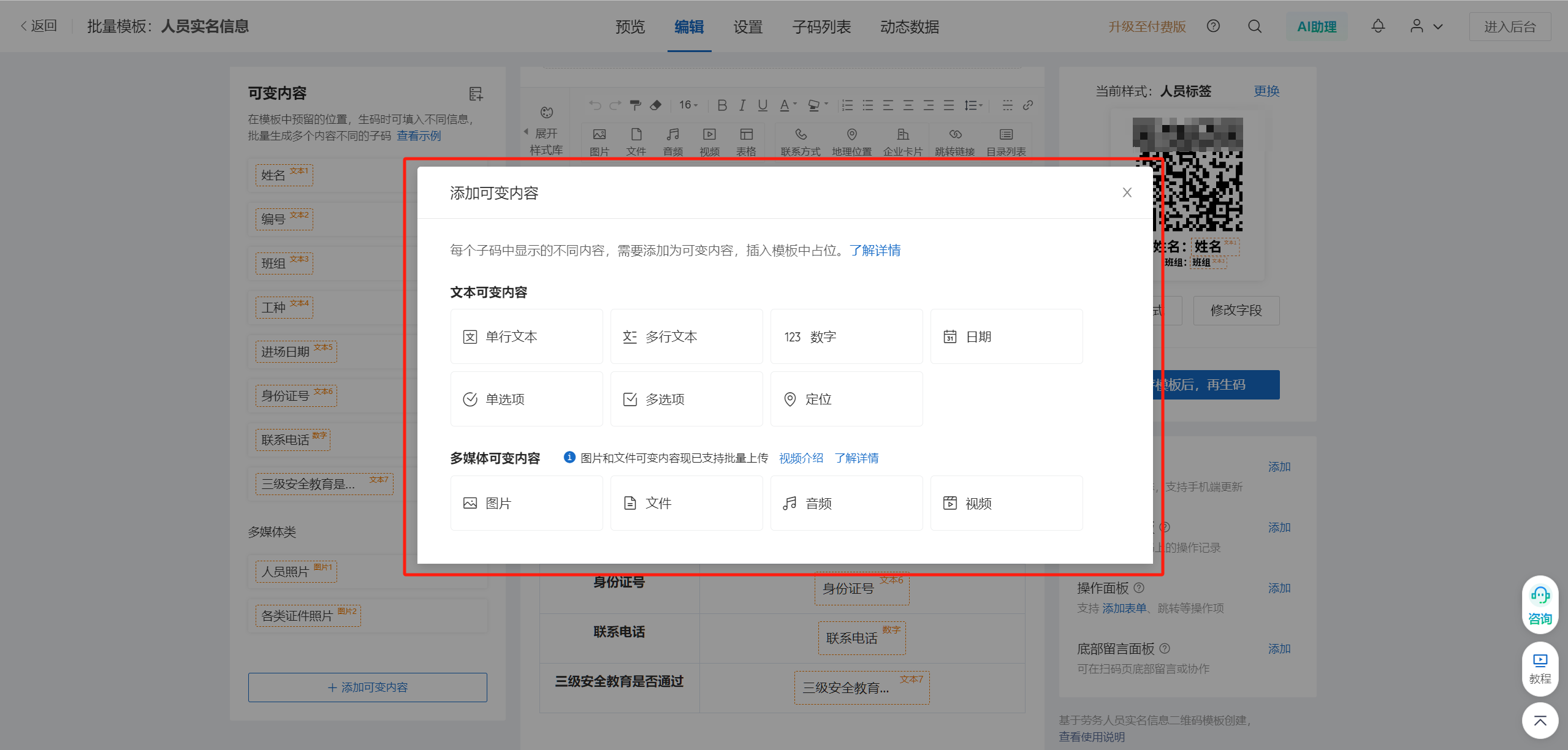
Task: Expand the 展开样式库 style library
Action: pos(546,132)
